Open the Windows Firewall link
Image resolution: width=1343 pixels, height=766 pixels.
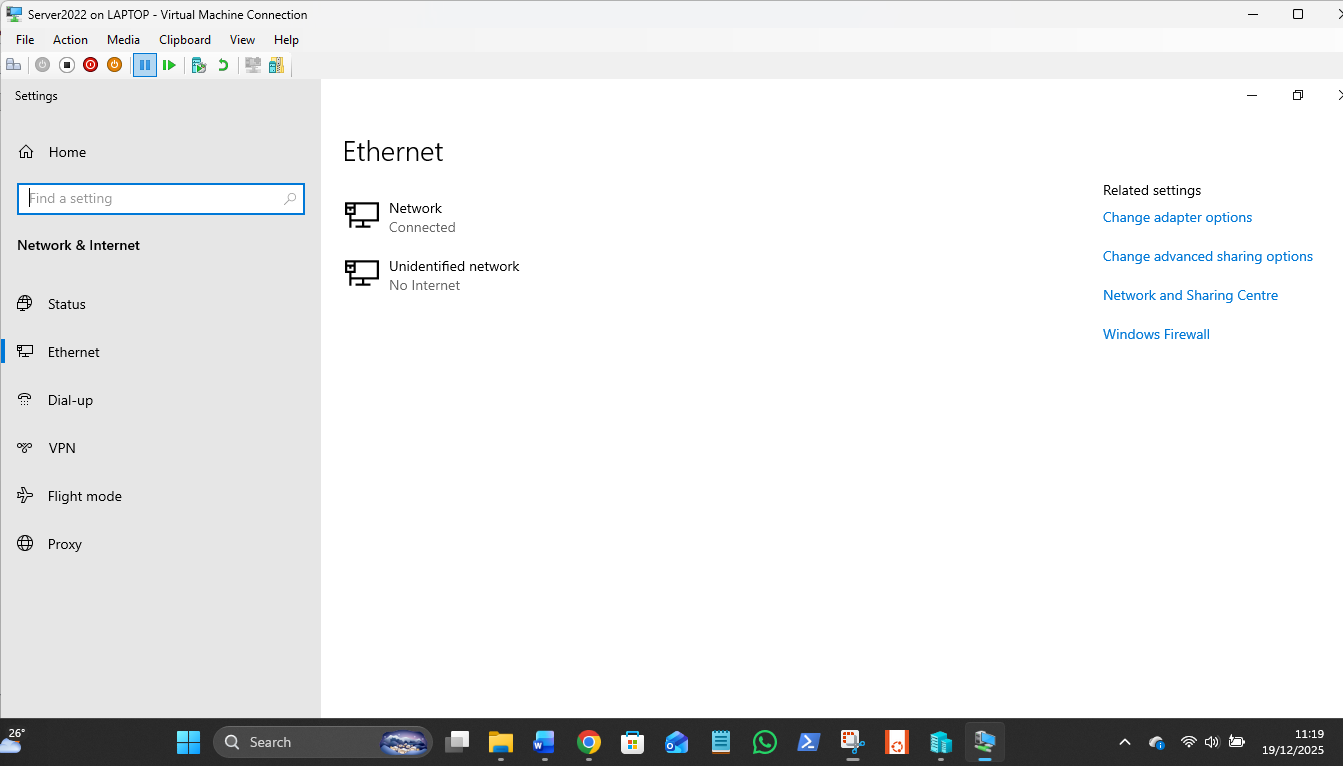point(1156,334)
